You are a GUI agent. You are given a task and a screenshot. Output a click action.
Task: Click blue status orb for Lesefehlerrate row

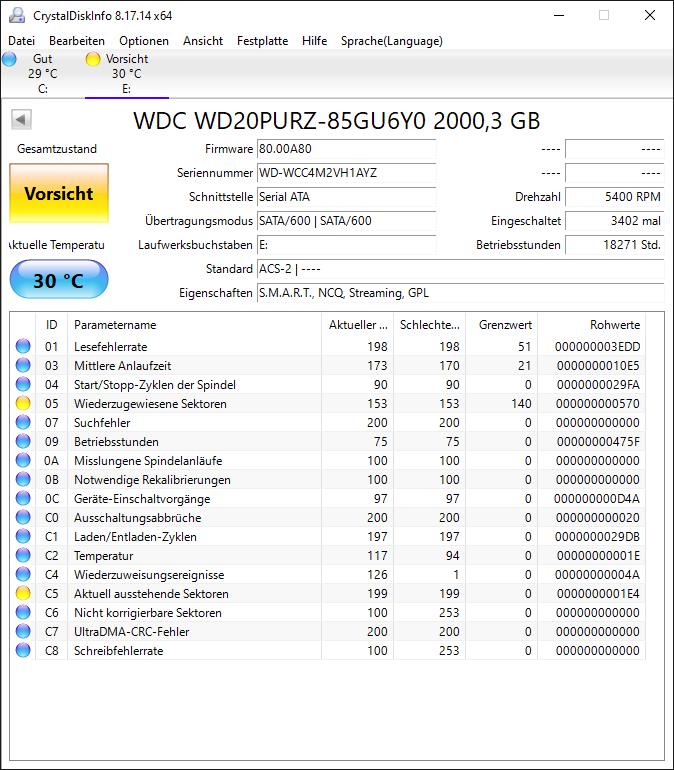coord(23,346)
